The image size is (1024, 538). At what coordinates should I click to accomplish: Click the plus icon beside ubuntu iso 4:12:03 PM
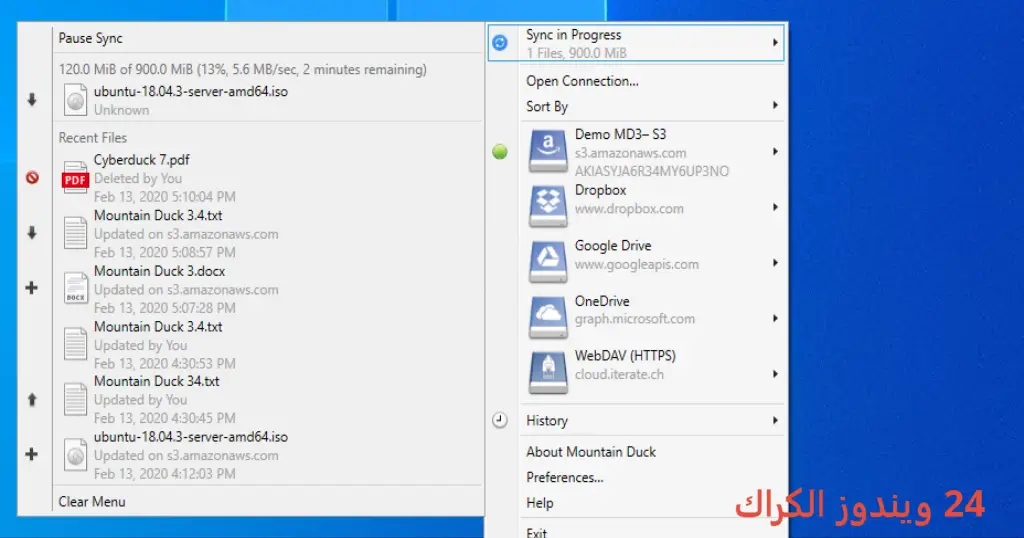coord(31,454)
